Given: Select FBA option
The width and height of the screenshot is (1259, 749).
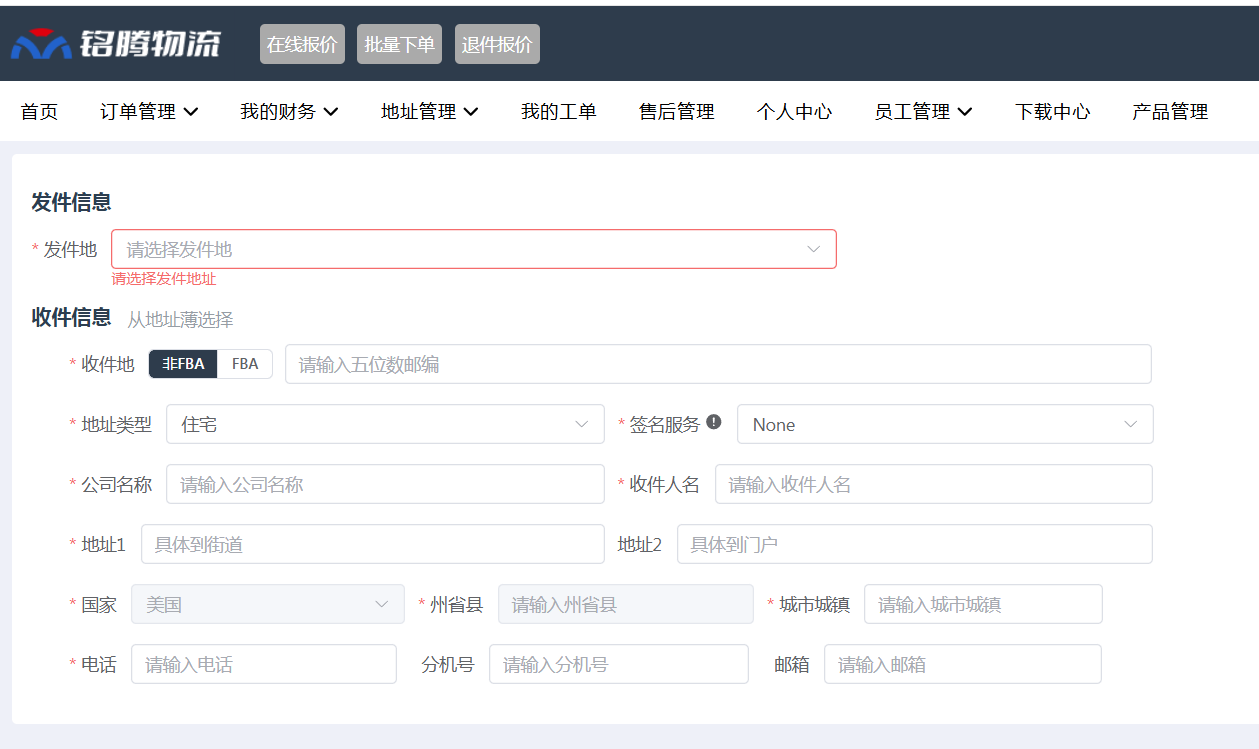Looking at the screenshot, I should pyautogui.click(x=245, y=364).
